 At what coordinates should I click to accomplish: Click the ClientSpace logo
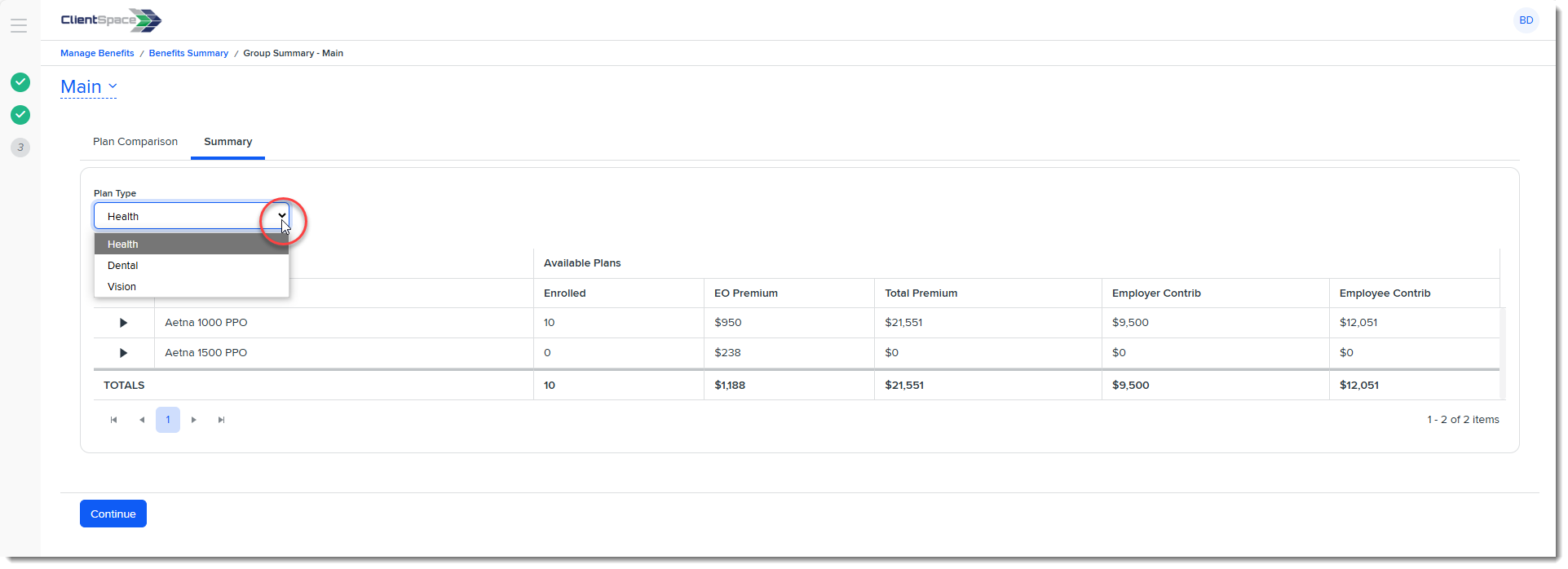pyautogui.click(x=111, y=20)
